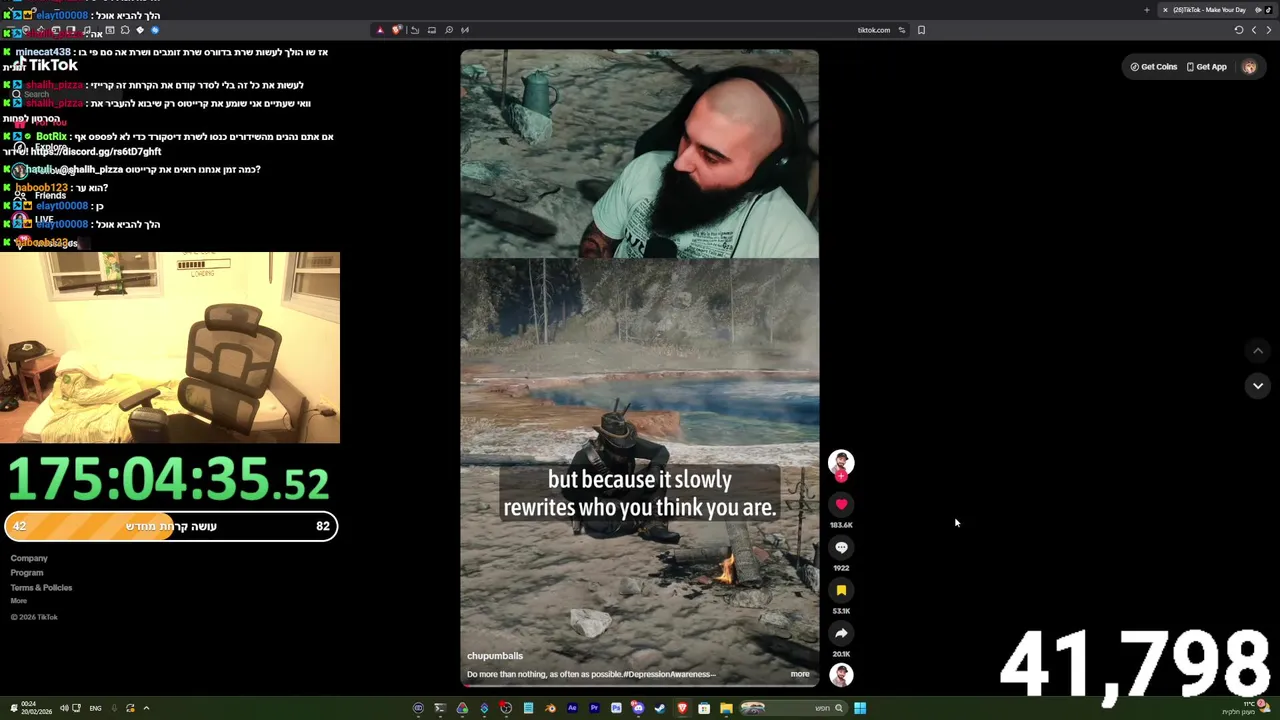This screenshot has height=720, width=1280.
Task: Open the comments via speech bubble icon
Action: pyautogui.click(x=841, y=548)
